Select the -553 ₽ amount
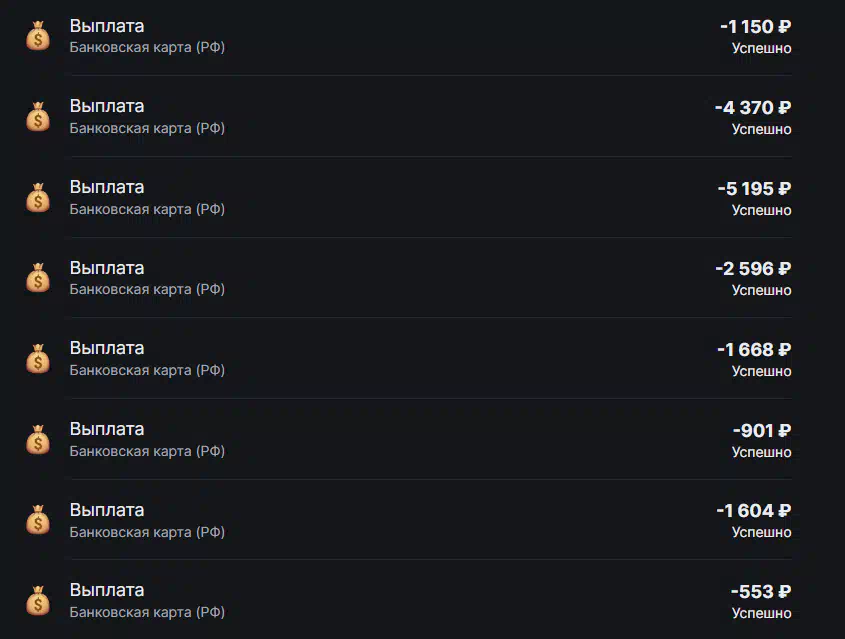This screenshot has height=639, width=845. tap(761, 592)
